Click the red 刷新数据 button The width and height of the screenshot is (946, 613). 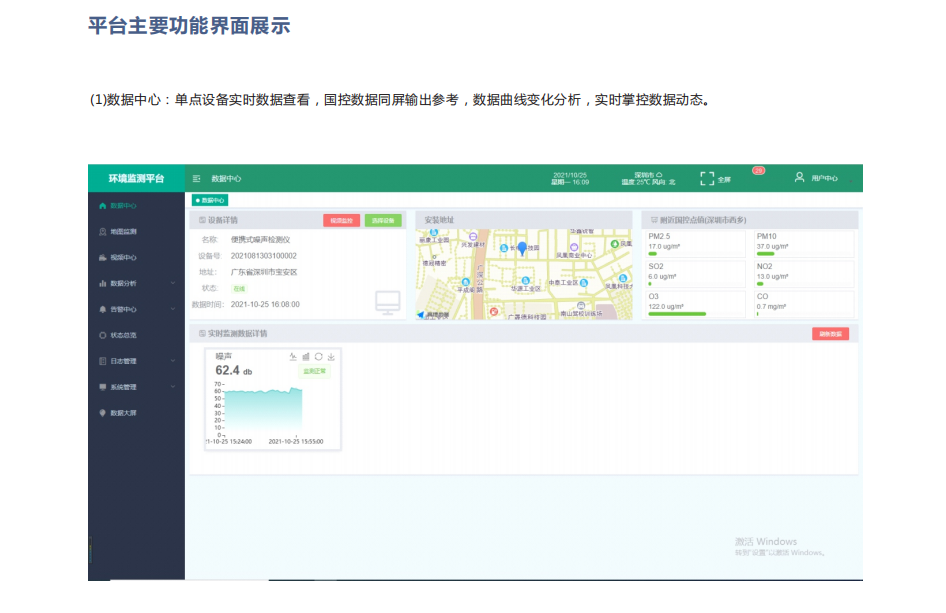(830, 334)
